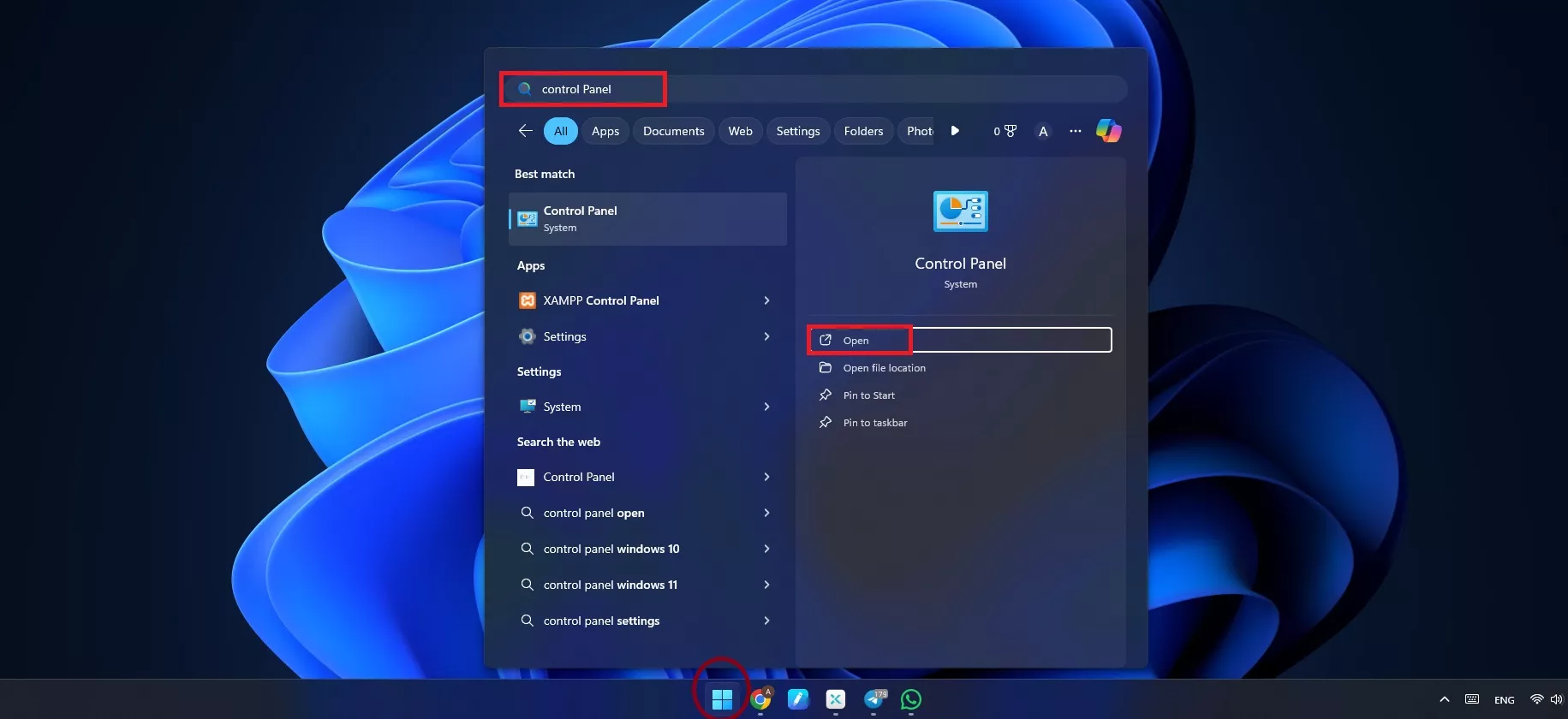Launch the blue pen app on taskbar
Screen dimensions: 1568x719
798,699
